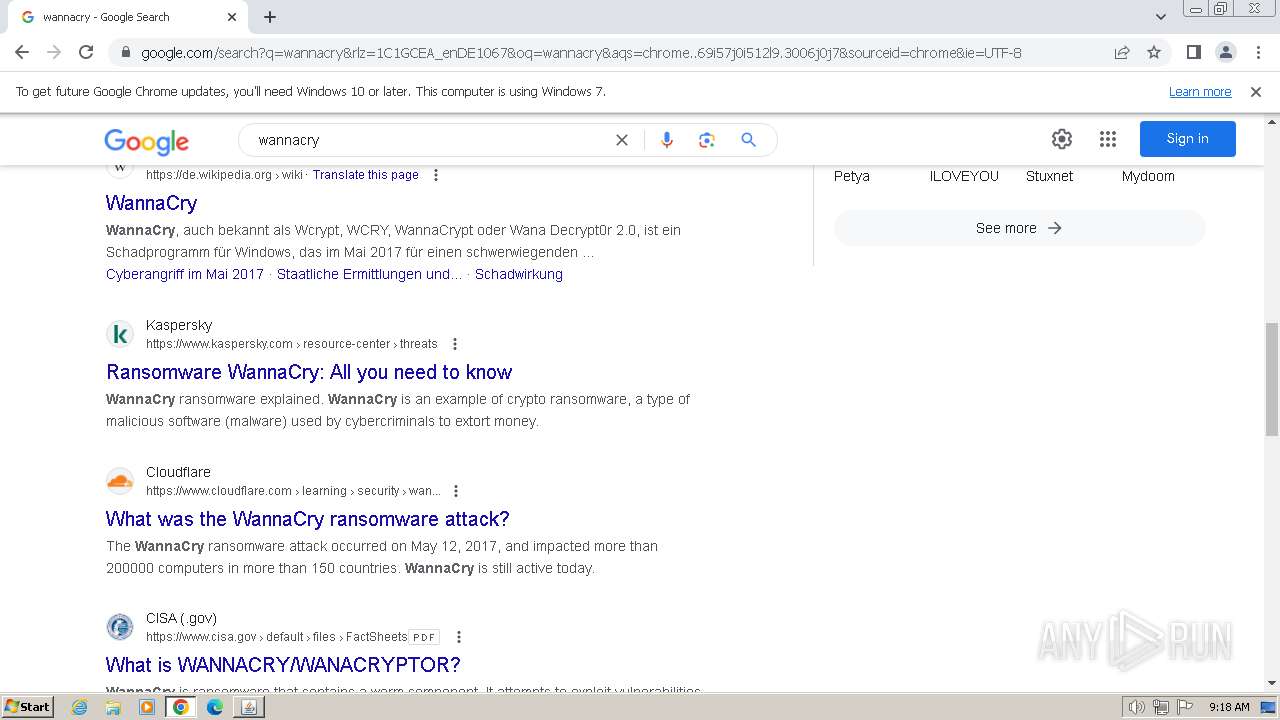Reload the Google search page
Screen dimensions: 1280x720
[86, 52]
